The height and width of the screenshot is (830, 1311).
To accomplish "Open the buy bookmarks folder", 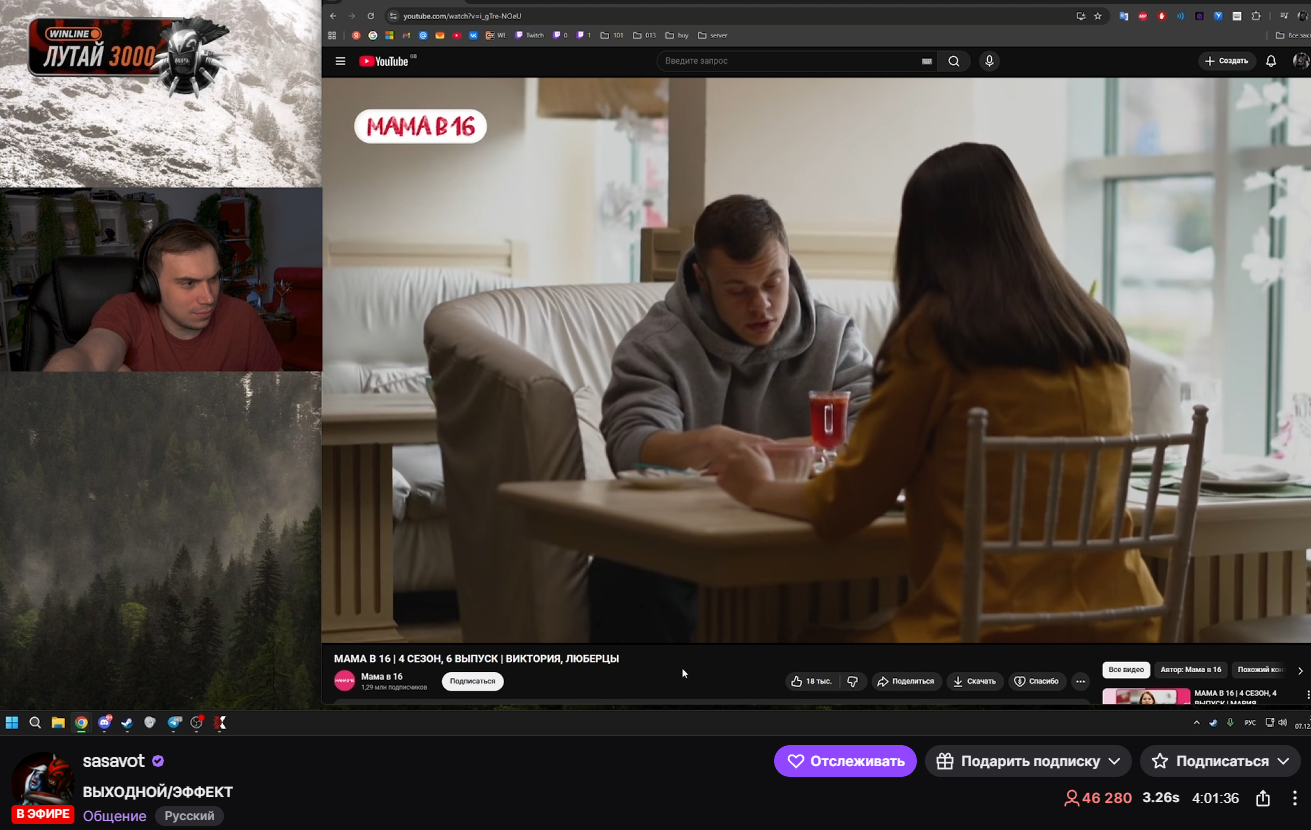I will click(x=677, y=35).
